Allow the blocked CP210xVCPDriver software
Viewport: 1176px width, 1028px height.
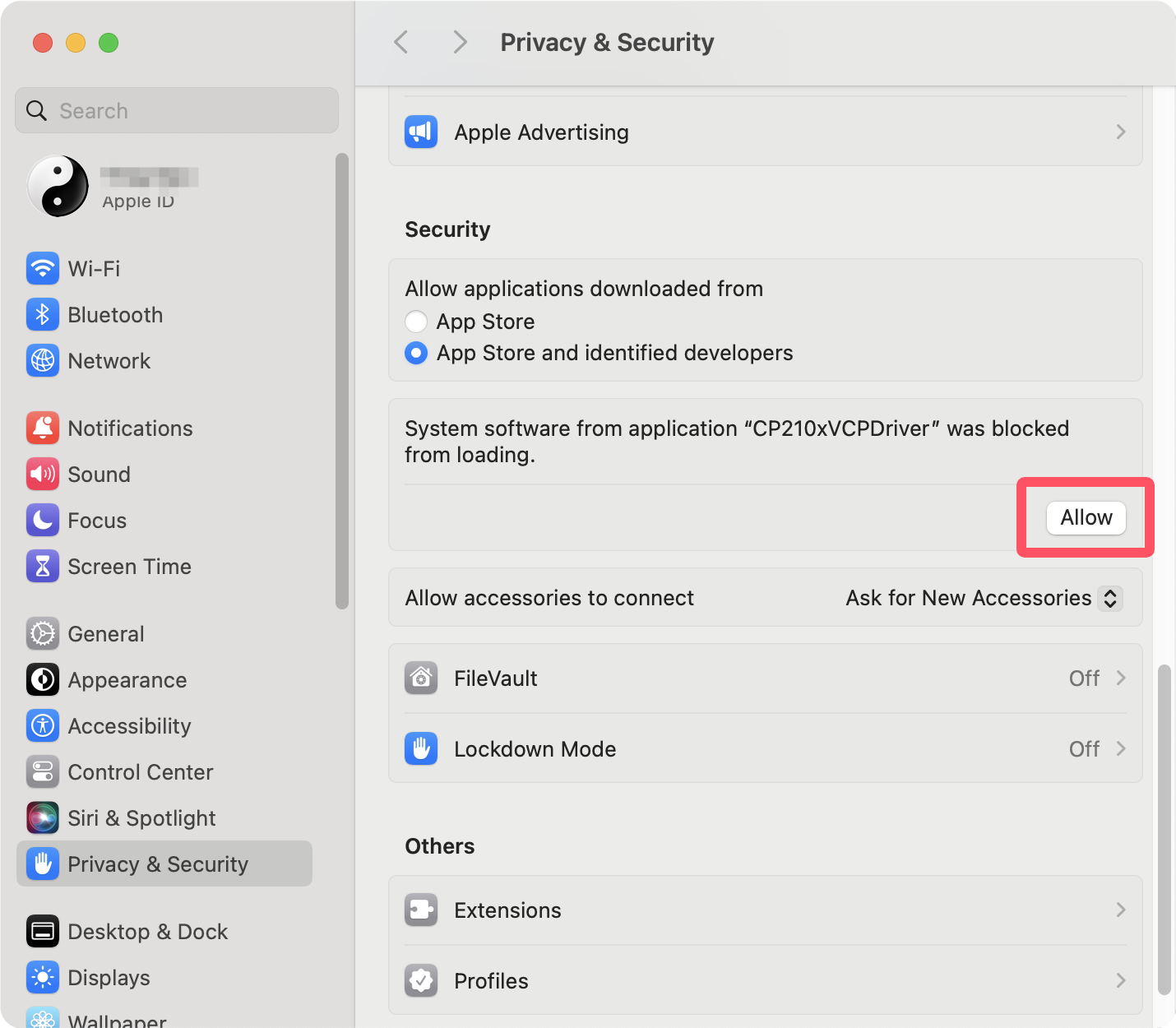click(1086, 518)
